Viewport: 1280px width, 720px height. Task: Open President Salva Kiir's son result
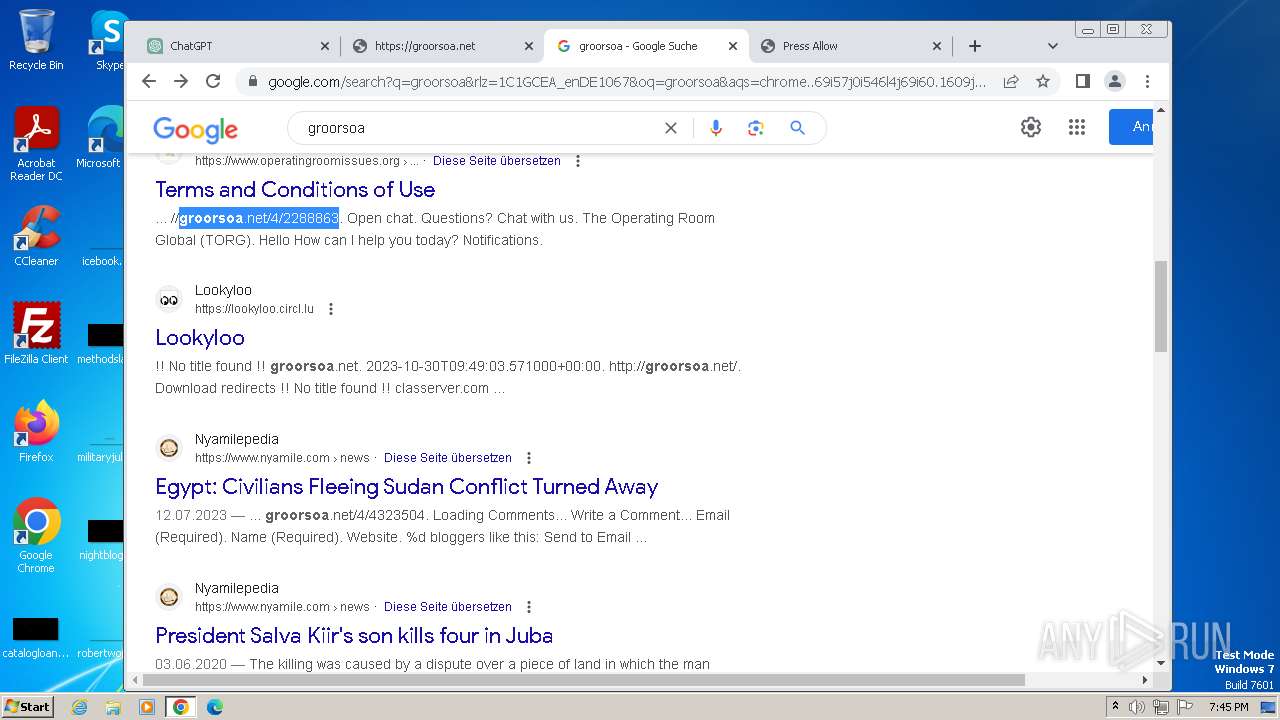pos(354,635)
